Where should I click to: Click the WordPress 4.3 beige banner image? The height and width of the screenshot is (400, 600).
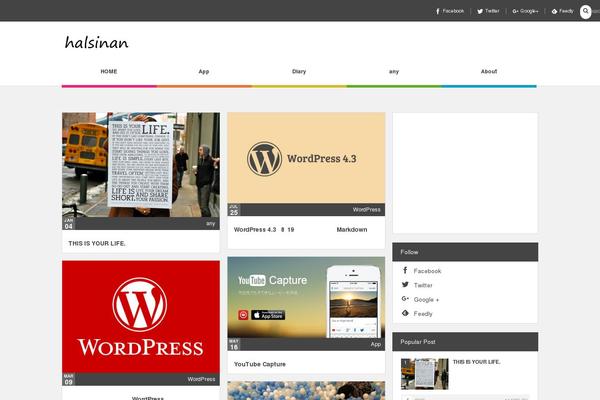coord(306,158)
